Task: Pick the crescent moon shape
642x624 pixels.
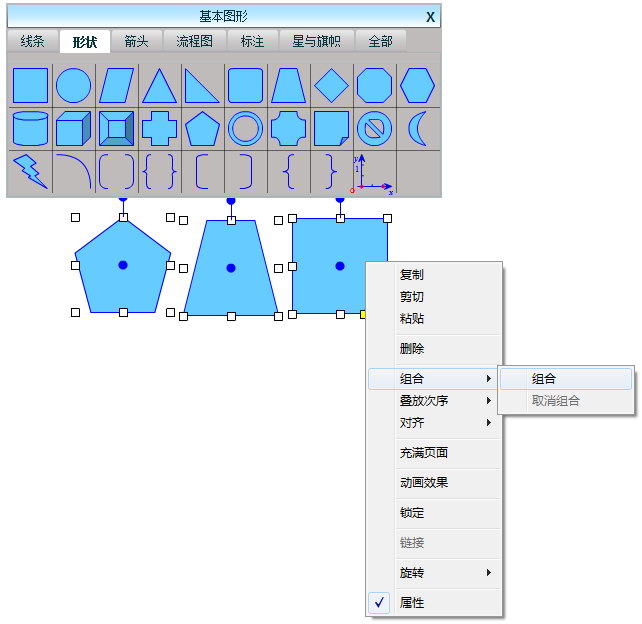Action: coord(417,129)
